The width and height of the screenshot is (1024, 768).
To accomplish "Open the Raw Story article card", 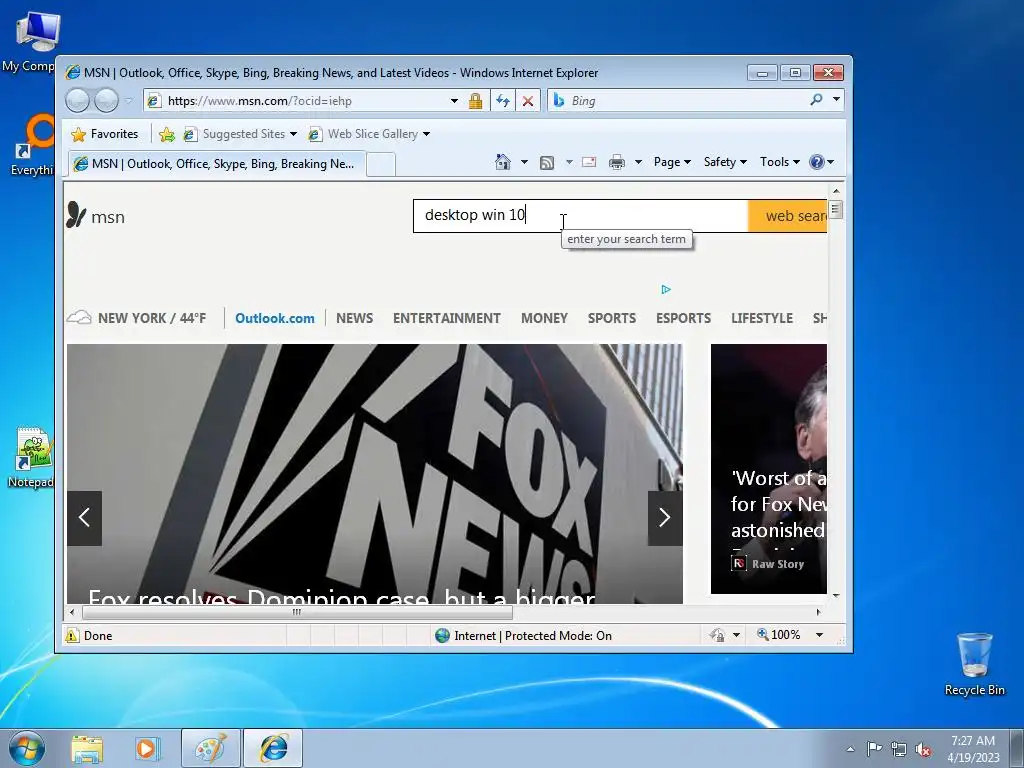I will (x=769, y=469).
